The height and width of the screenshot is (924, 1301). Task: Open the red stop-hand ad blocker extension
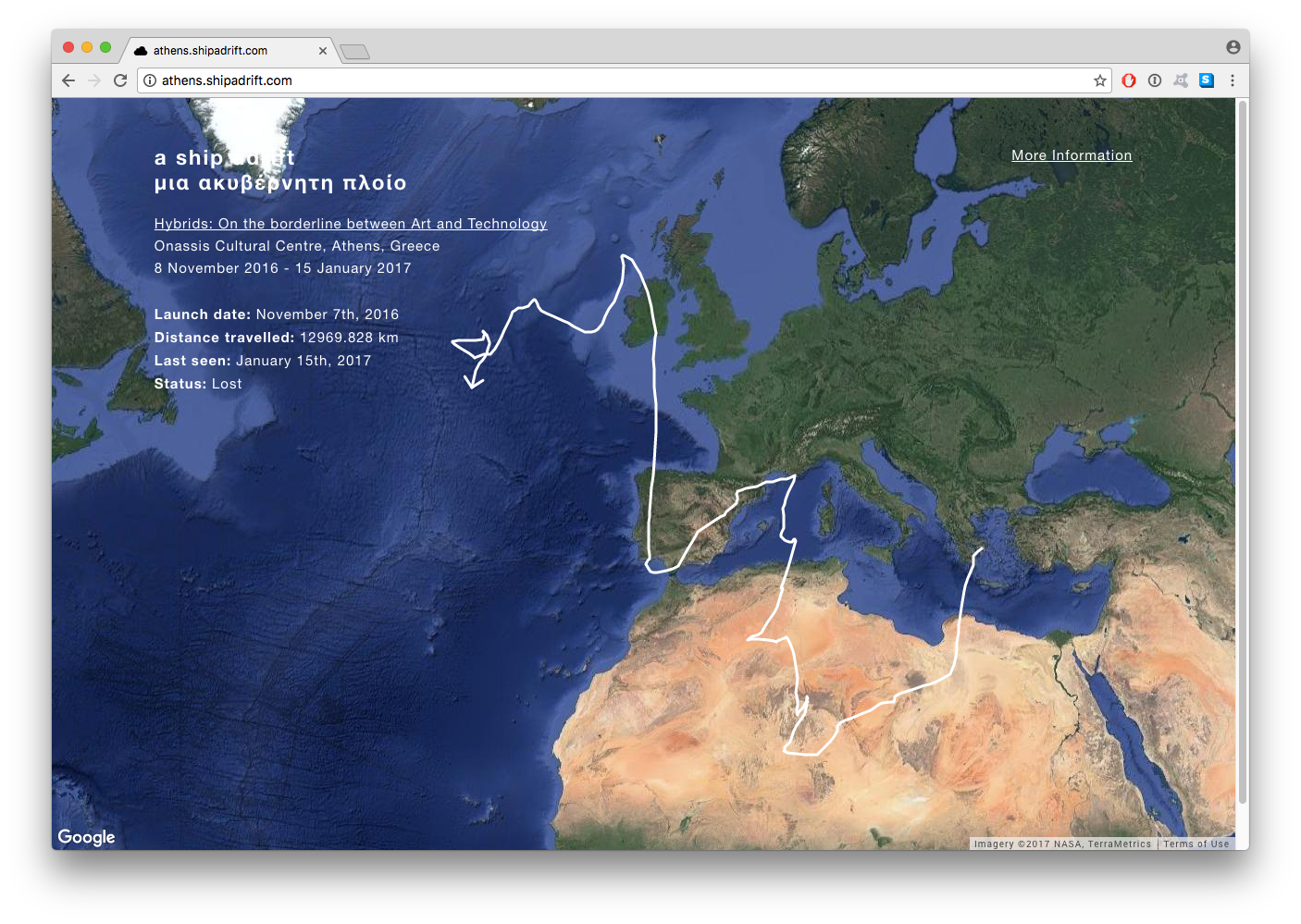[x=1128, y=80]
